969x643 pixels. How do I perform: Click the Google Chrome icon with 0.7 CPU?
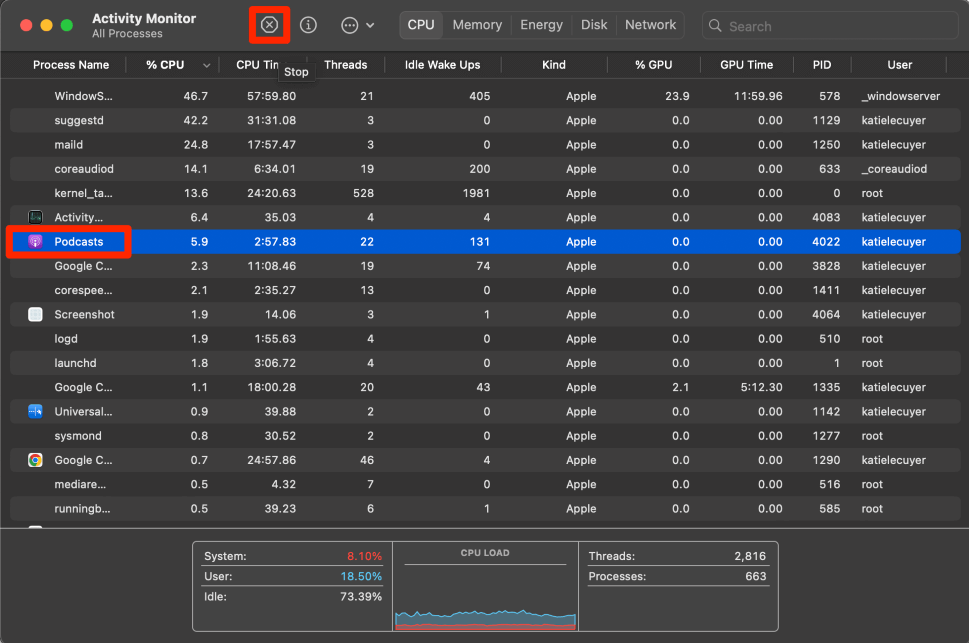tap(35, 460)
